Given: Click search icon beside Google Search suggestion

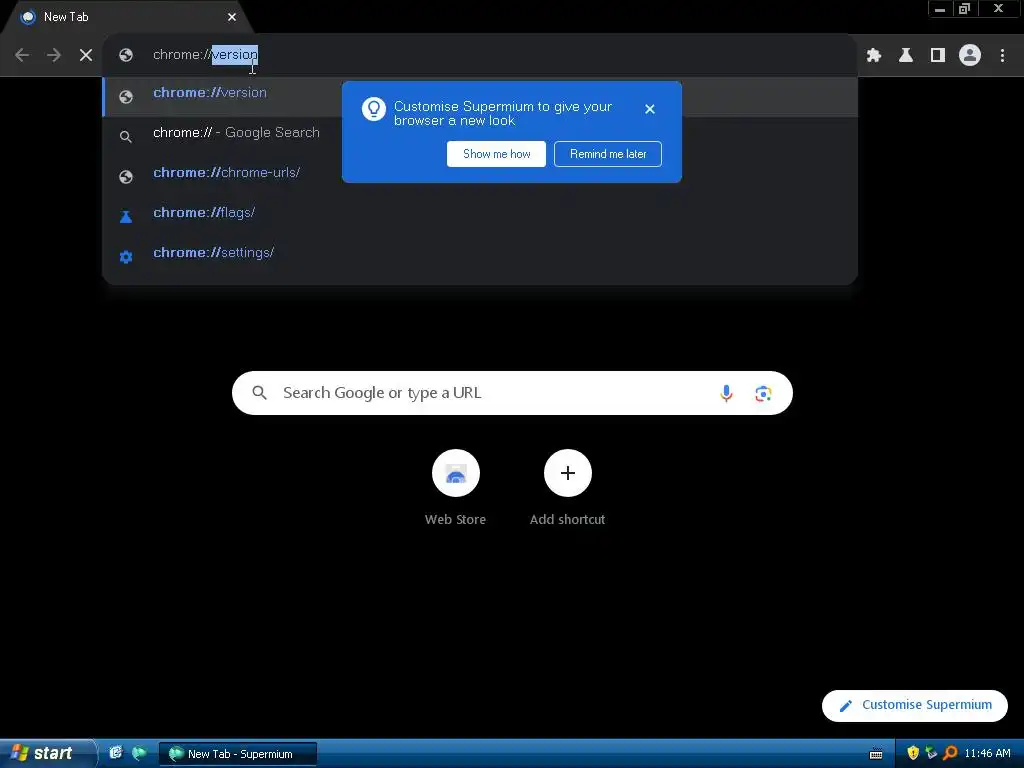Looking at the screenshot, I should (x=126, y=136).
